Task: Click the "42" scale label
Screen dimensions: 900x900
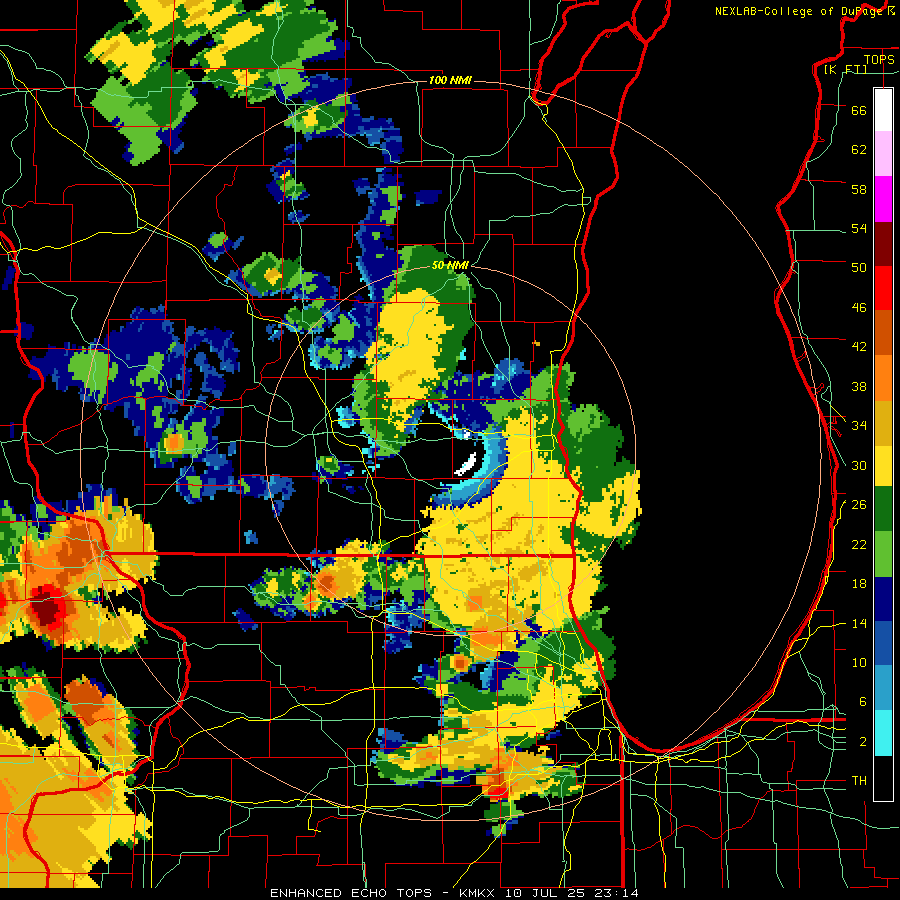Action: point(859,347)
